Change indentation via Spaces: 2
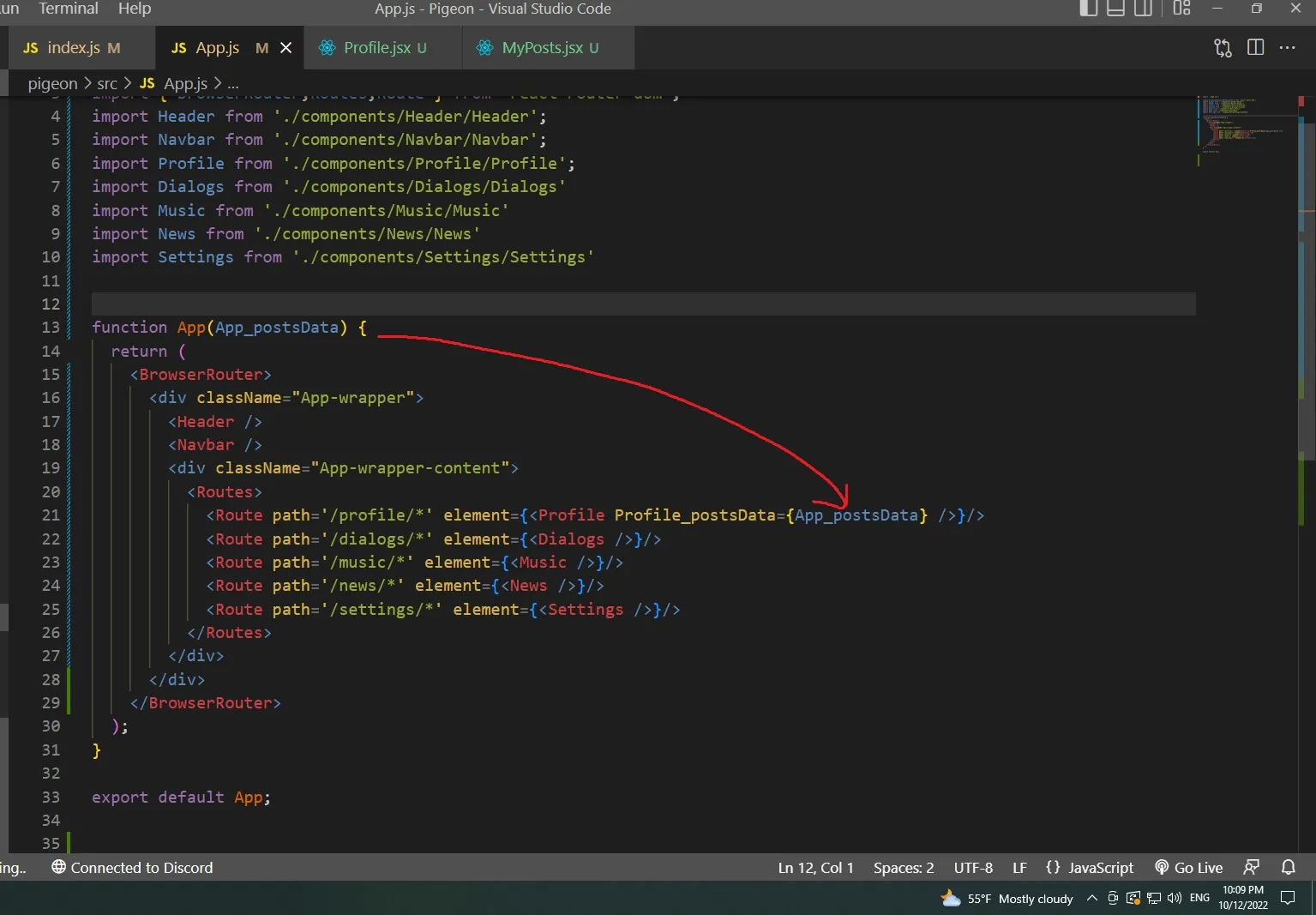The width and height of the screenshot is (1316, 915). pyautogui.click(x=904, y=868)
